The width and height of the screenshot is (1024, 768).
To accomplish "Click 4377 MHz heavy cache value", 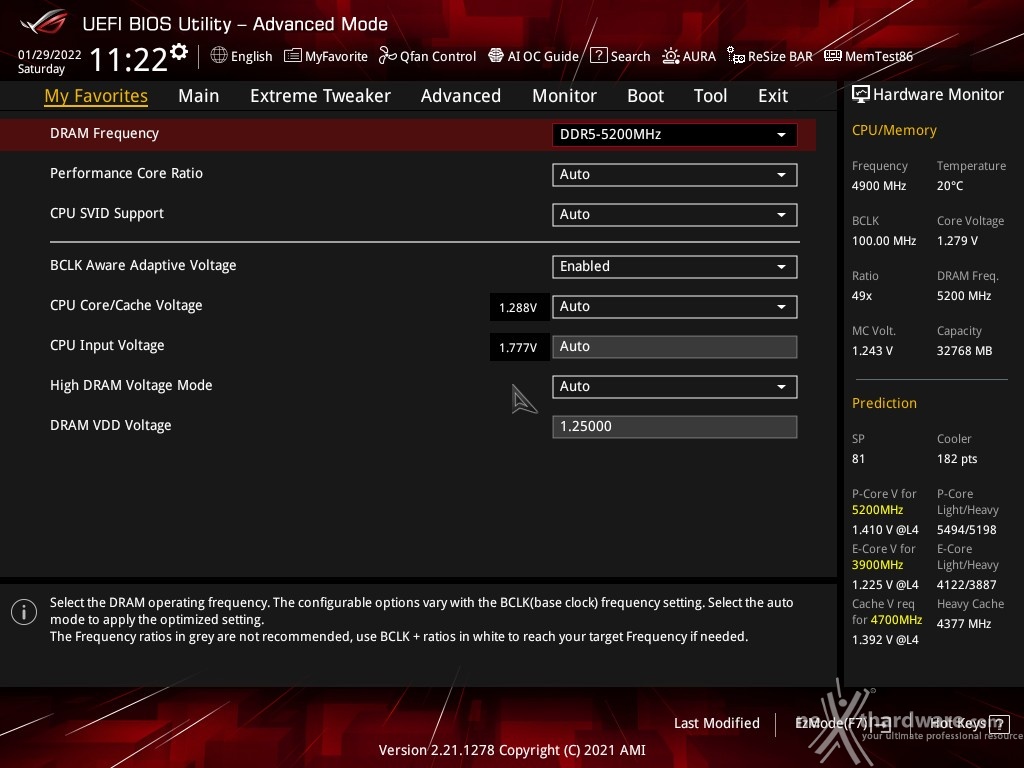I will (964, 624).
